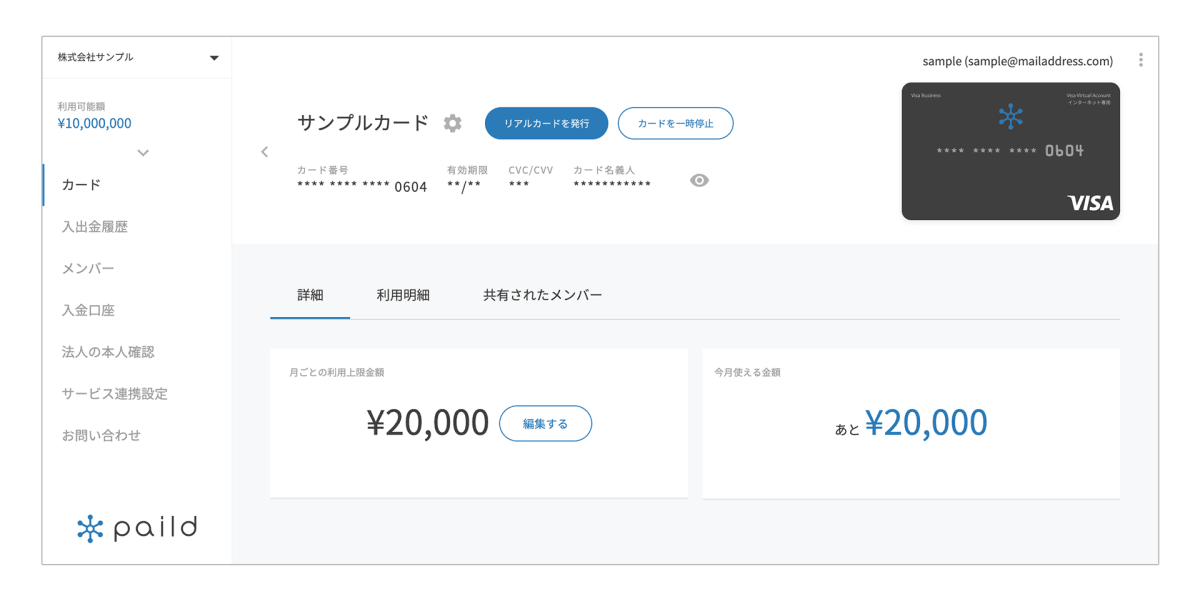The image size is (1200, 604).
Task: Click the snowflake logo on the card image
Action: [x=1011, y=116]
